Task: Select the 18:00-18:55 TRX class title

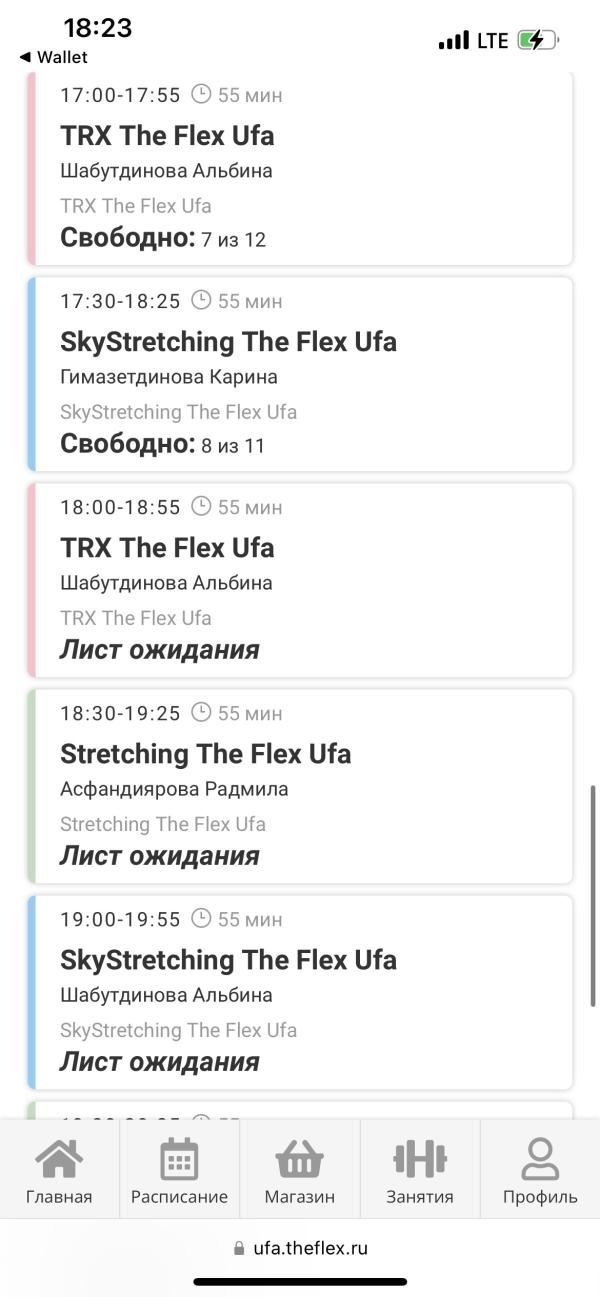Action: [x=167, y=547]
